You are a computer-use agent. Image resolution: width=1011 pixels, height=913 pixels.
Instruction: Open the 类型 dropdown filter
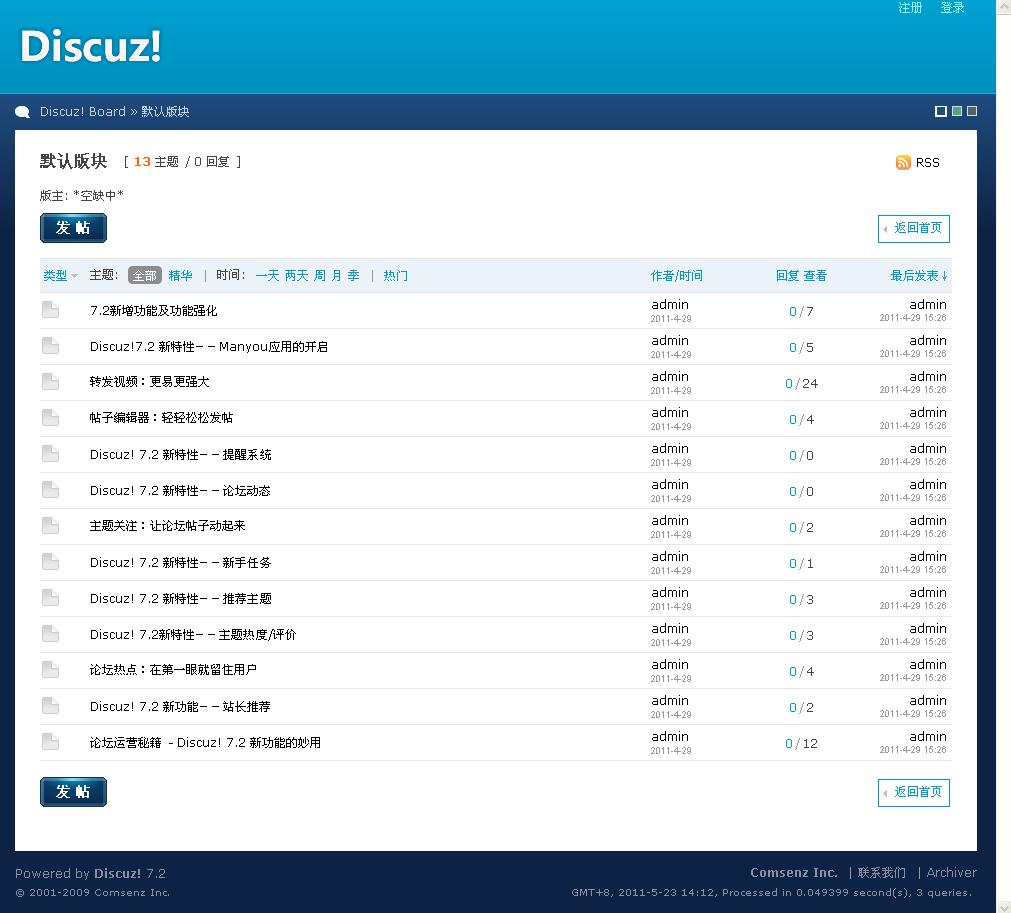point(60,276)
